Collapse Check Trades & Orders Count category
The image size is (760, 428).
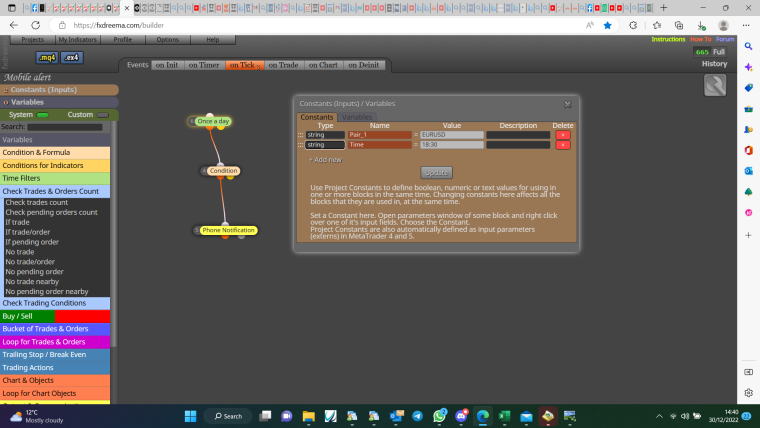55,191
